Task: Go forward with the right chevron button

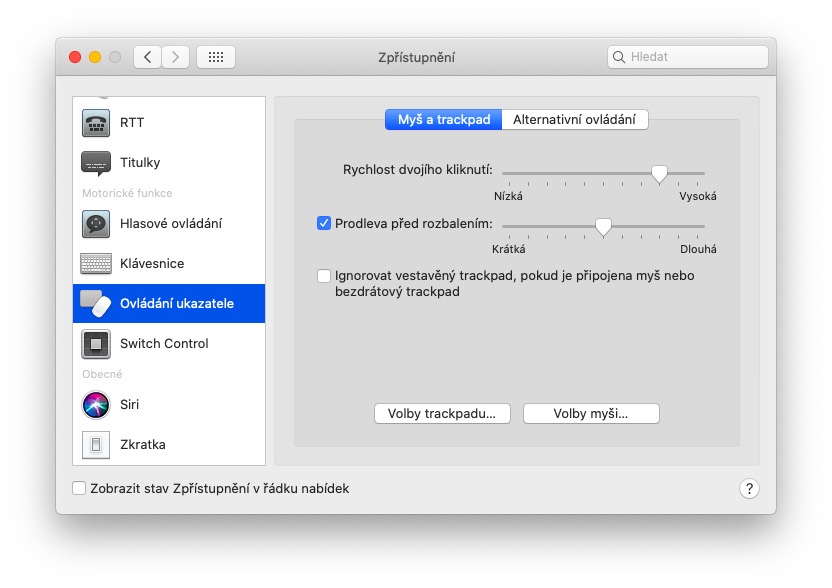Action: click(176, 57)
